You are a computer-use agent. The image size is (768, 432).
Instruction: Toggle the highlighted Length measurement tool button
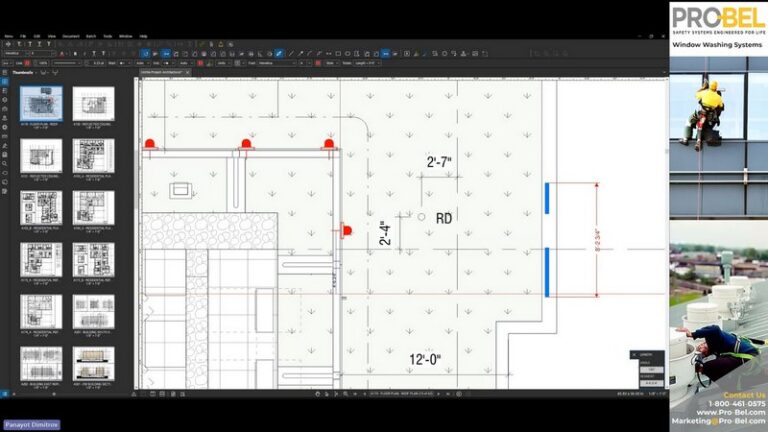tap(385, 54)
